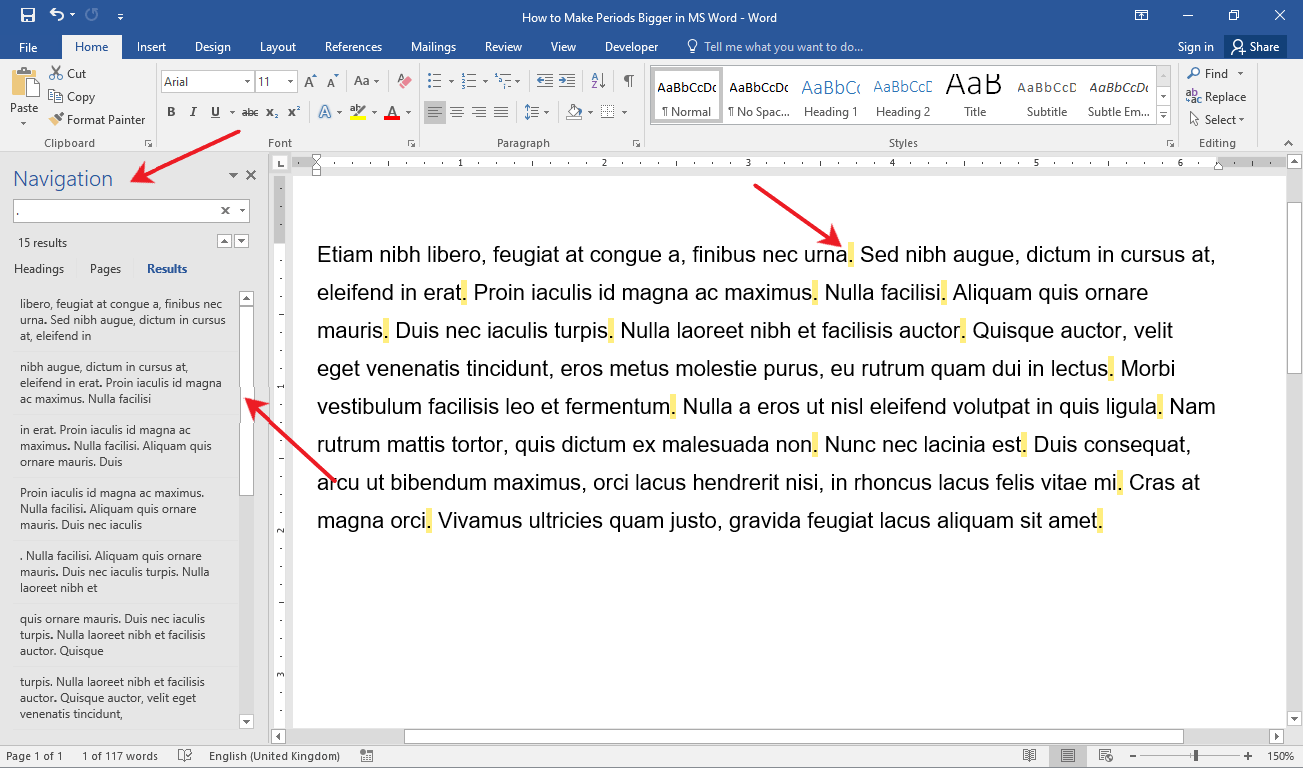Click the Share button
1303x768 pixels.
tap(1255, 46)
